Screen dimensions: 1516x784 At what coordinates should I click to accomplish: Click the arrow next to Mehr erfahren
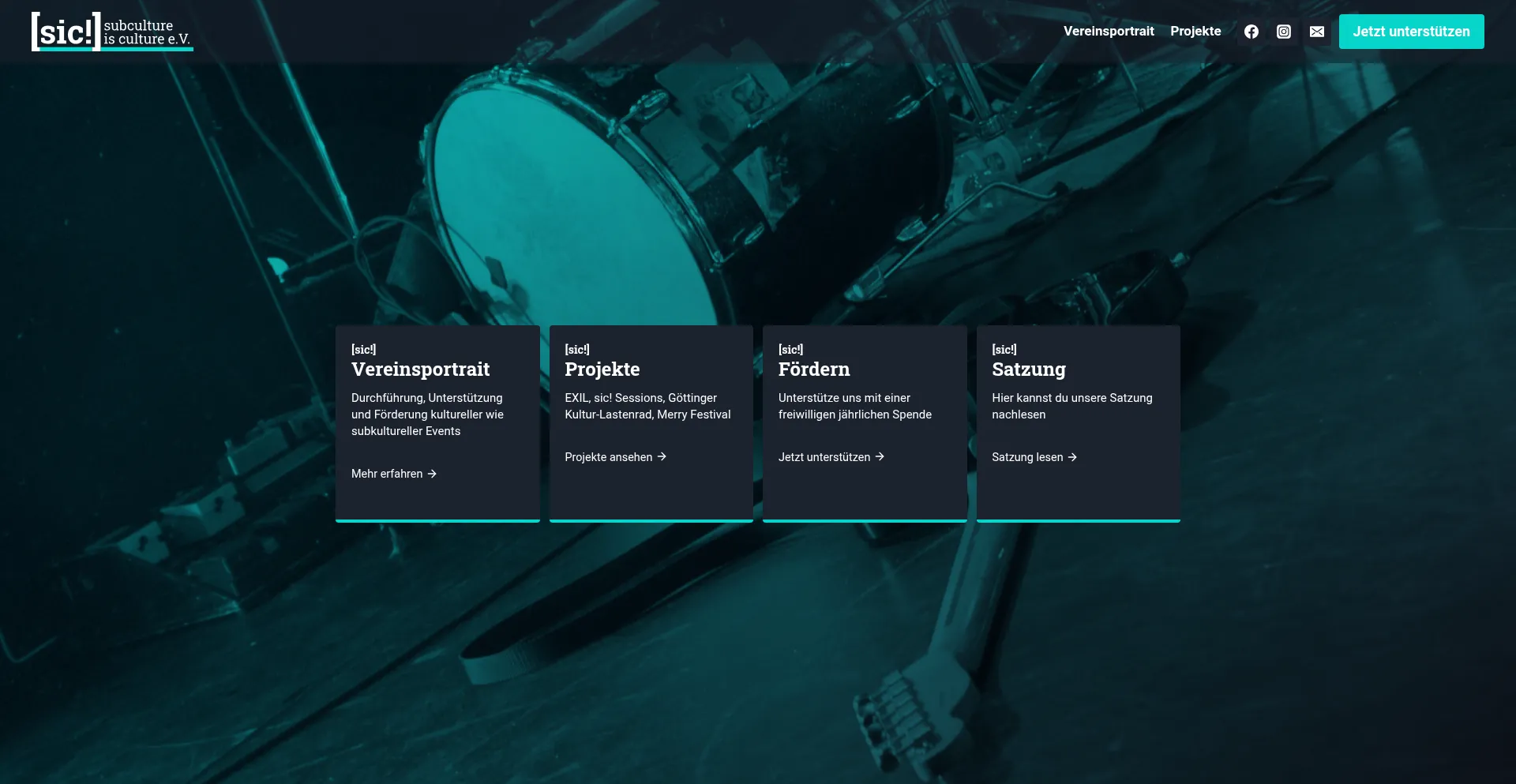pyautogui.click(x=432, y=474)
